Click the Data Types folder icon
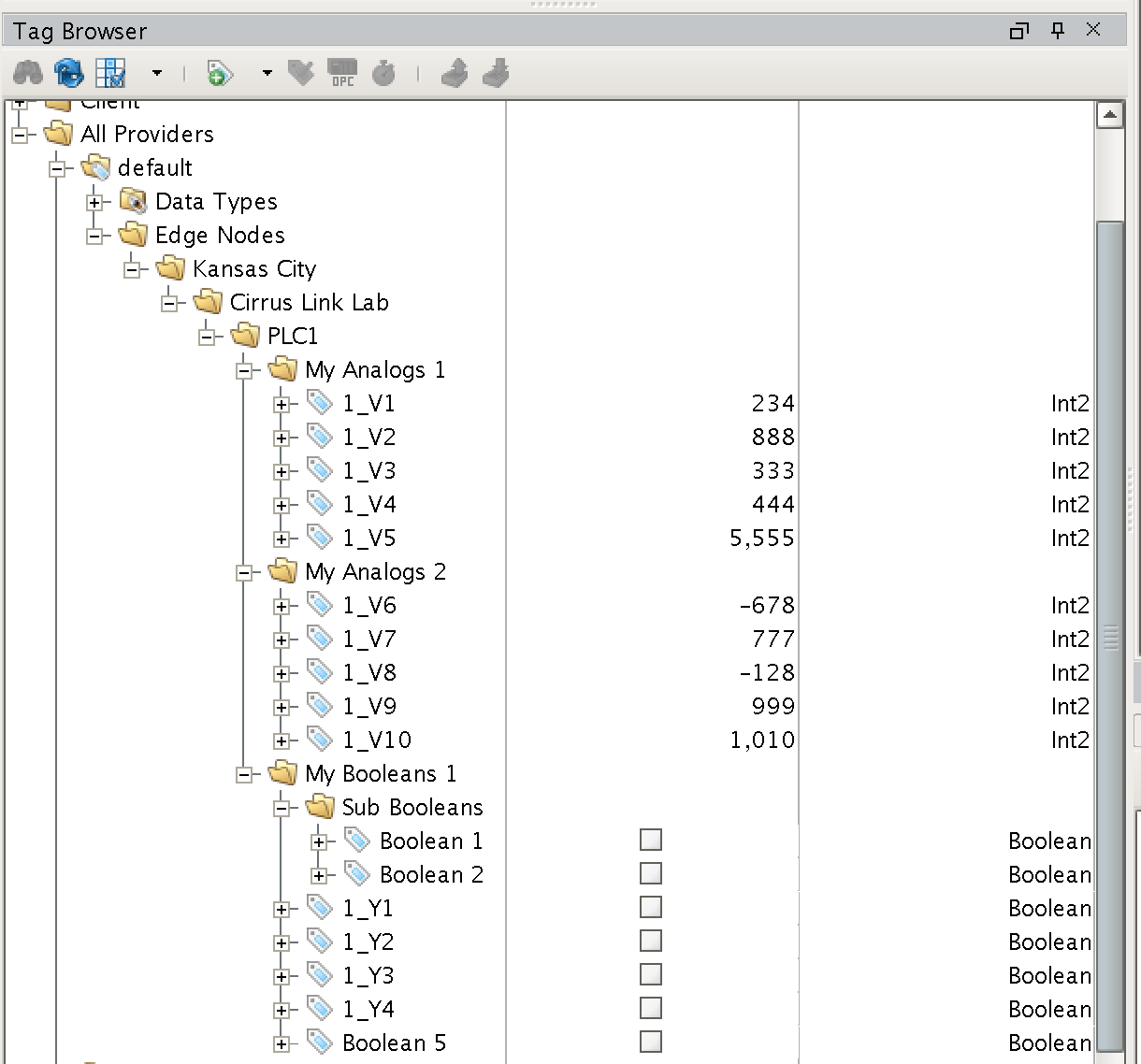This screenshot has height=1064, width=1141. pos(133,201)
